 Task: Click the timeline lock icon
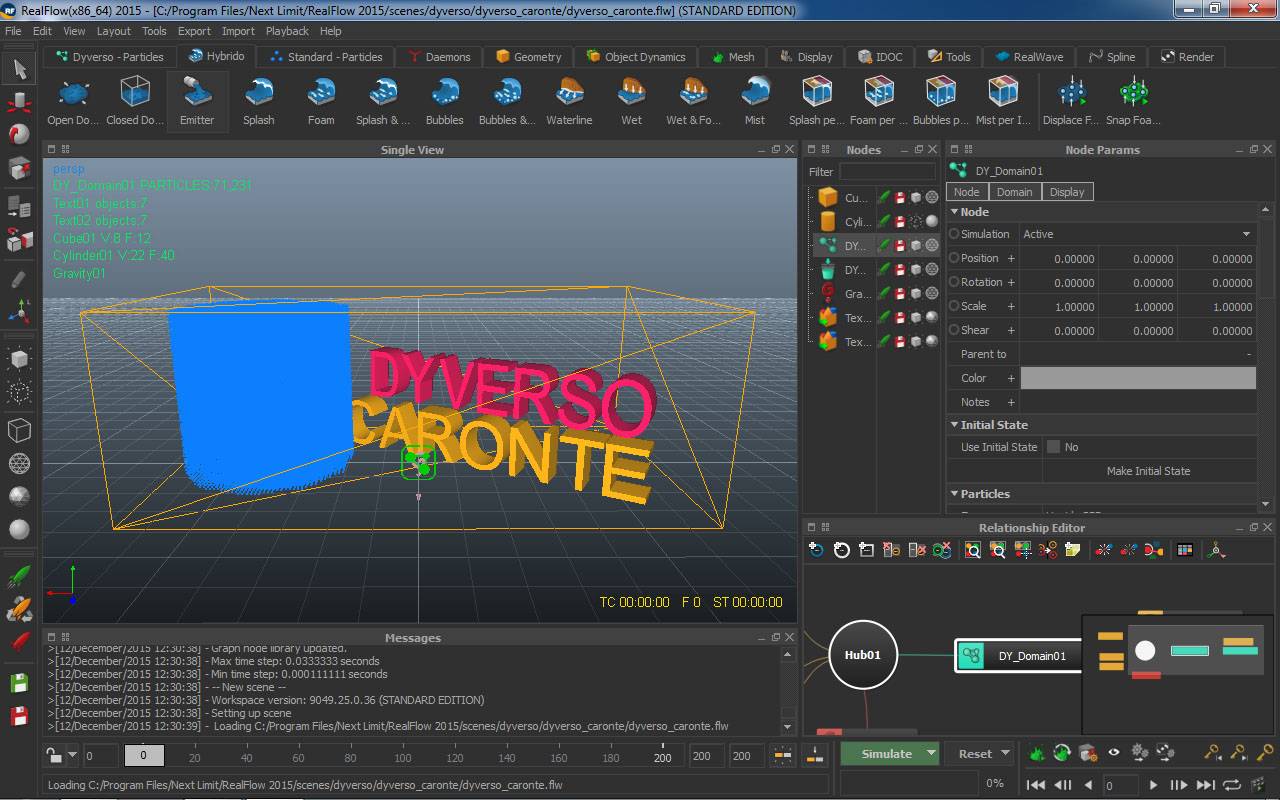coord(54,755)
